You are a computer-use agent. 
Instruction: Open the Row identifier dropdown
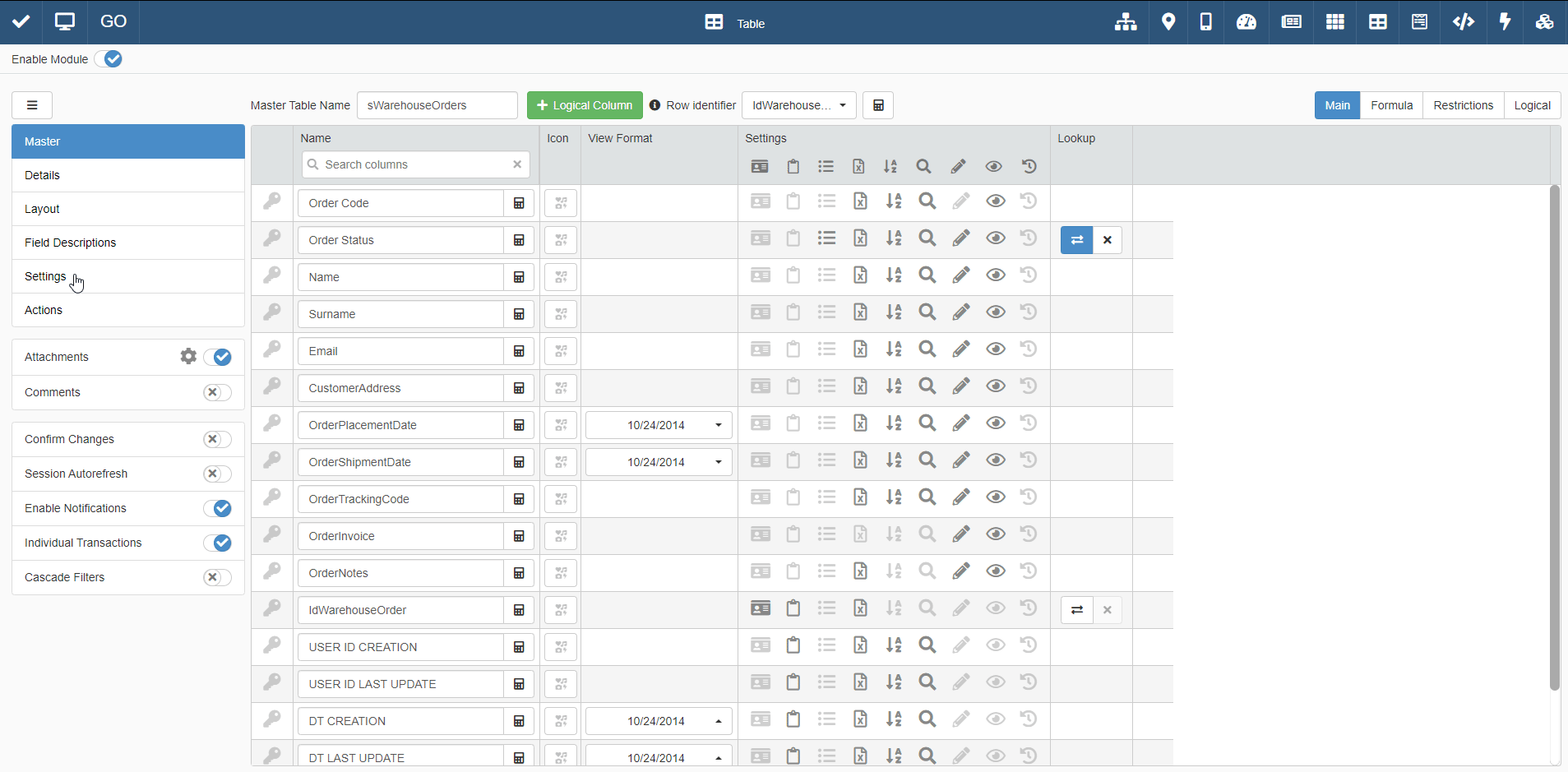click(798, 105)
